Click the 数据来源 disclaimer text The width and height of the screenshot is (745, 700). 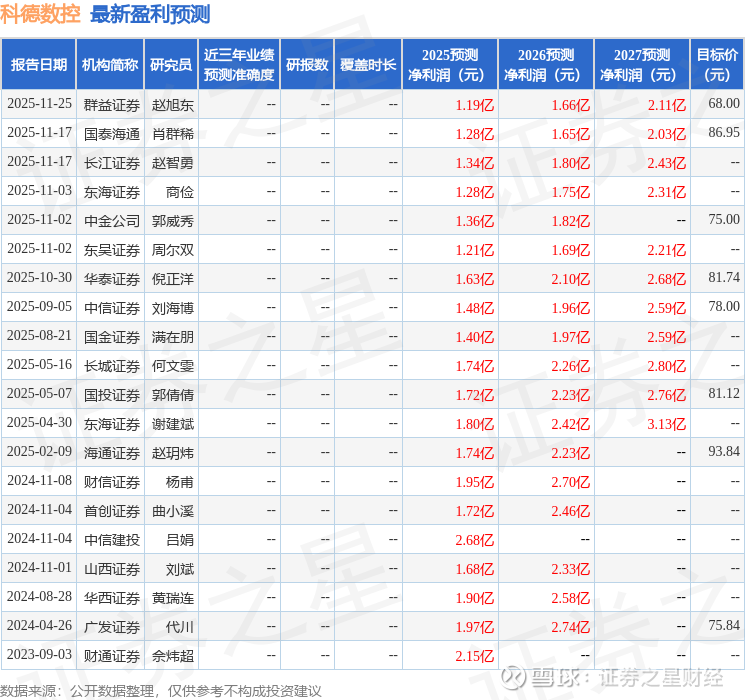click(x=161, y=690)
